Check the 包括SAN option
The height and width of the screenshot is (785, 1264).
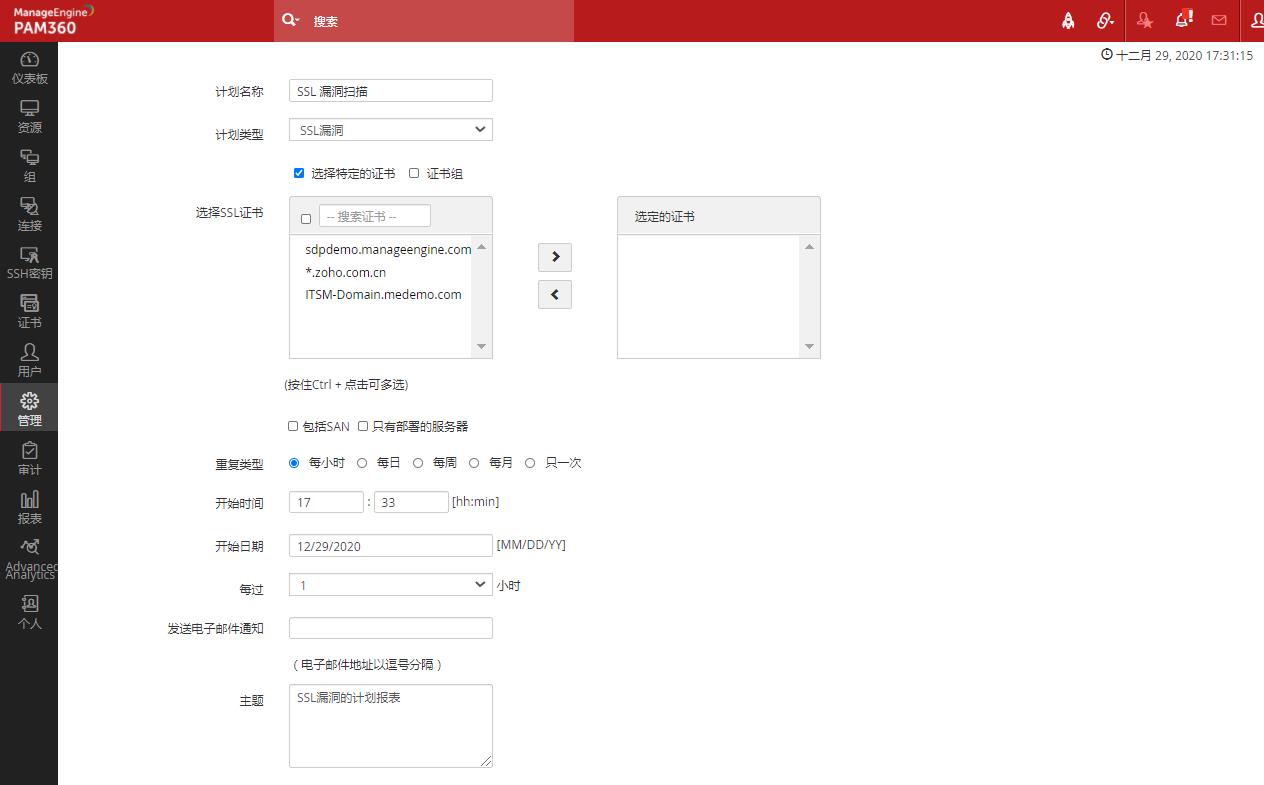pyautogui.click(x=293, y=426)
